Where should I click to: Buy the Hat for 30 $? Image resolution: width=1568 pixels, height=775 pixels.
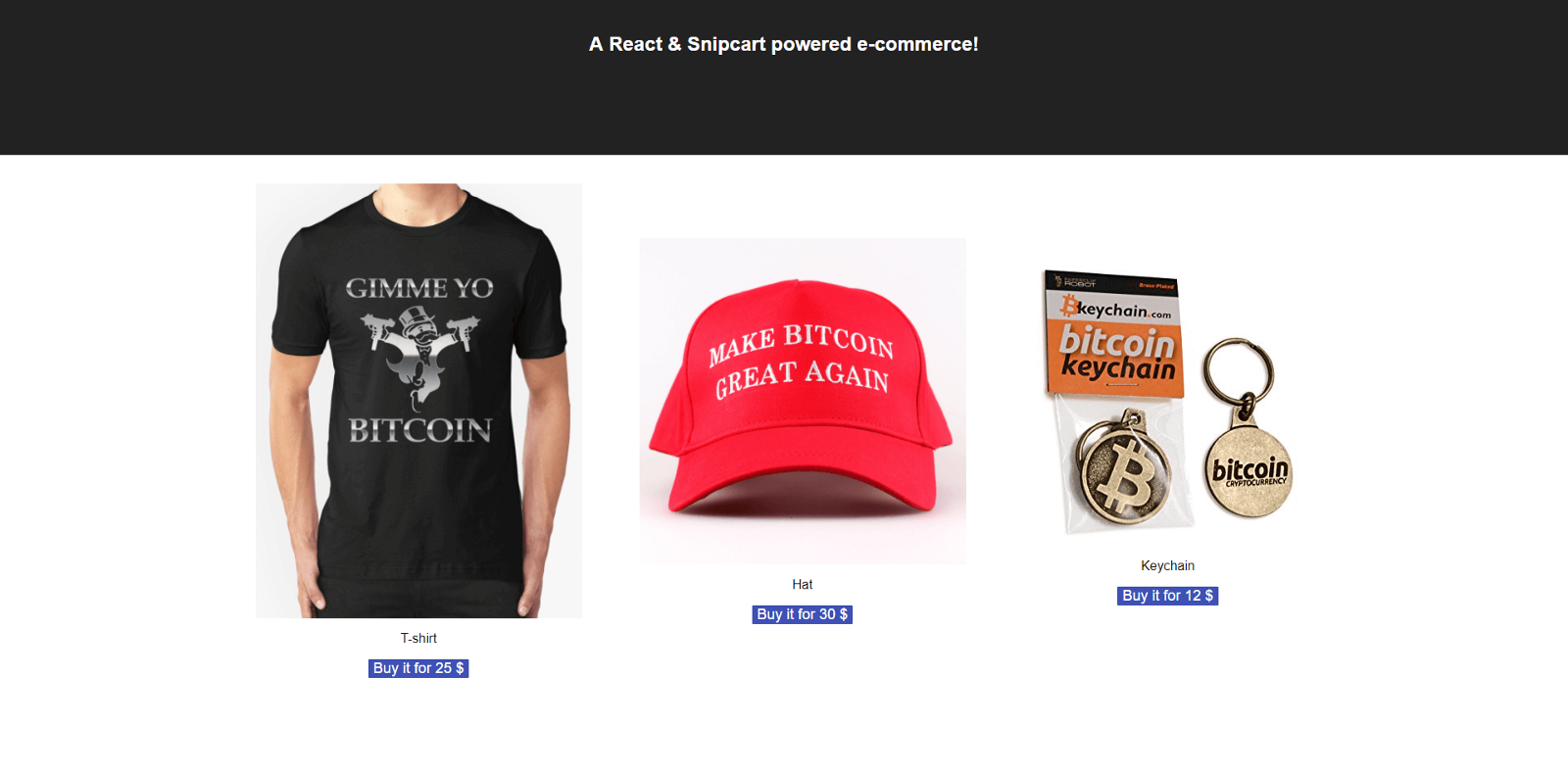[x=802, y=614]
